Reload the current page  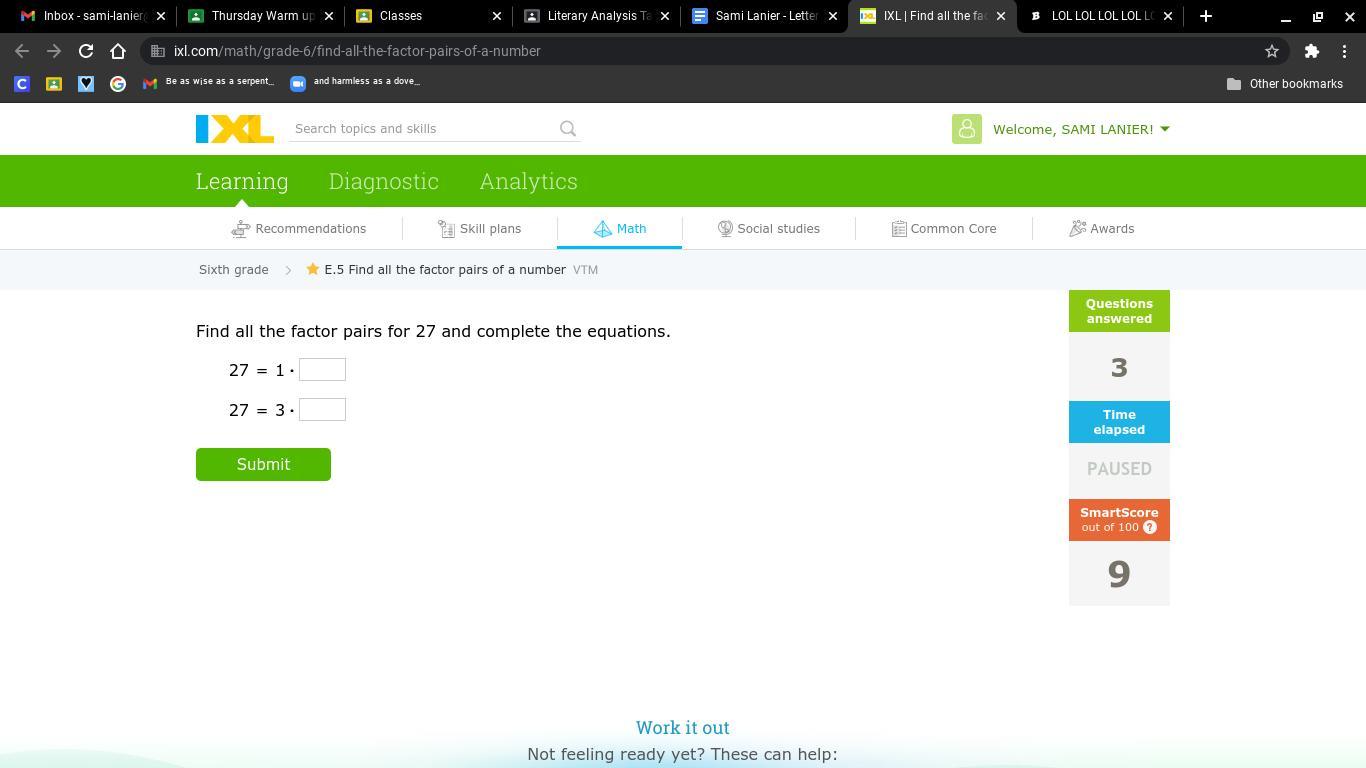(x=86, y=51)
